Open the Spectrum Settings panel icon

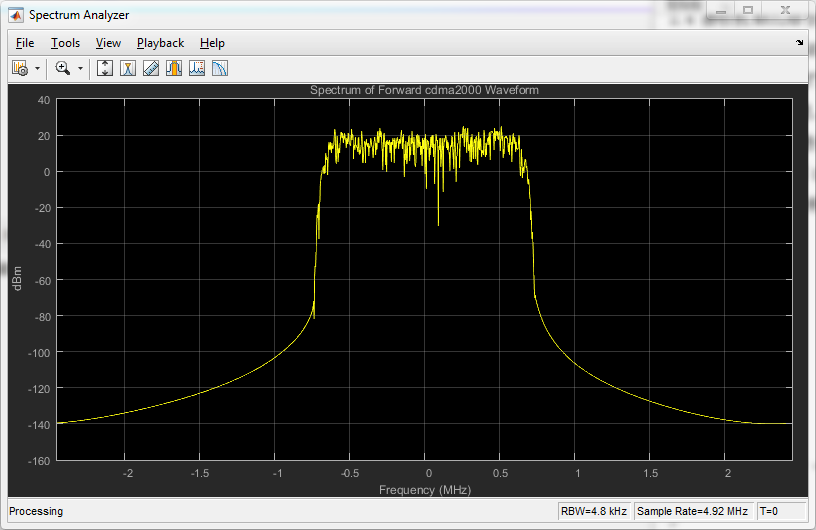point(128,68)
